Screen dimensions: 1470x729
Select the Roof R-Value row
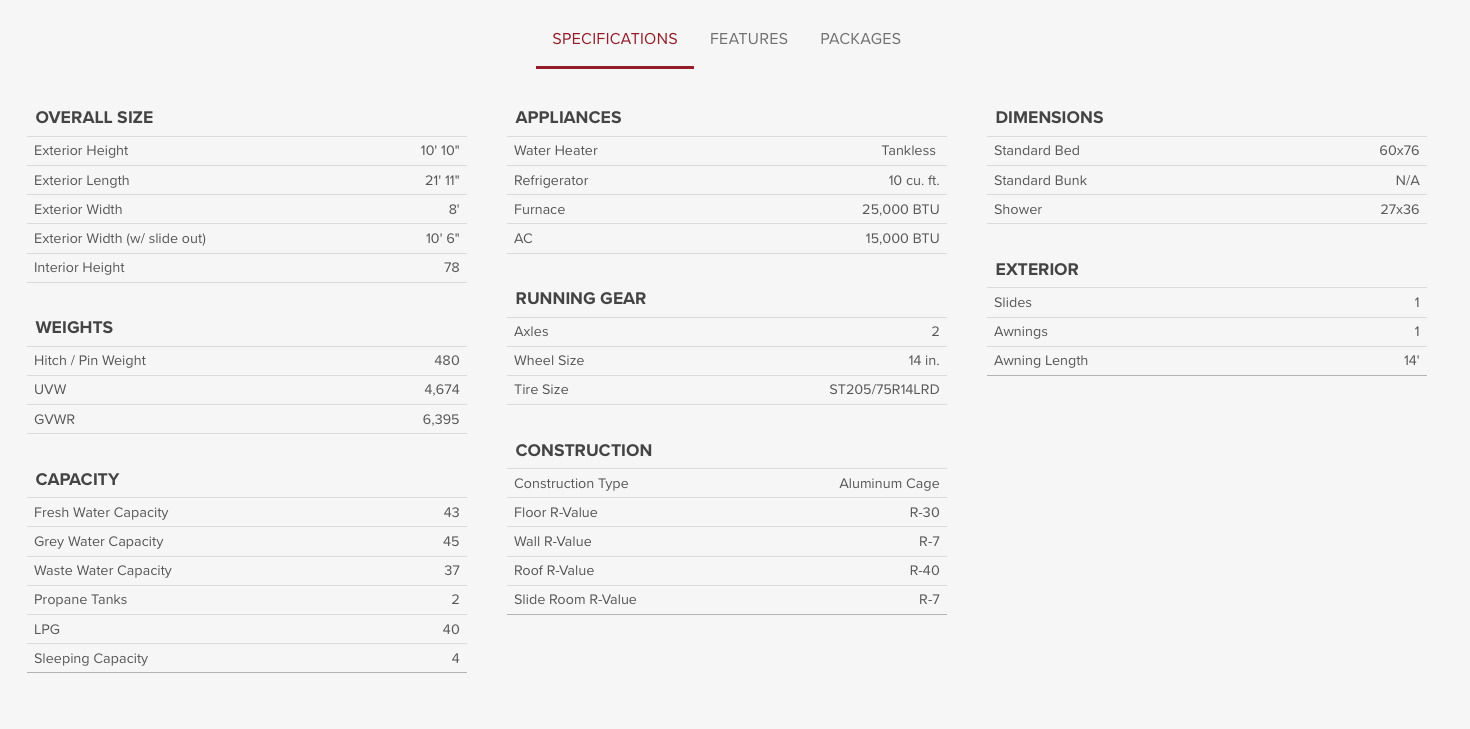pyautogui.click(x=727, y=571)
